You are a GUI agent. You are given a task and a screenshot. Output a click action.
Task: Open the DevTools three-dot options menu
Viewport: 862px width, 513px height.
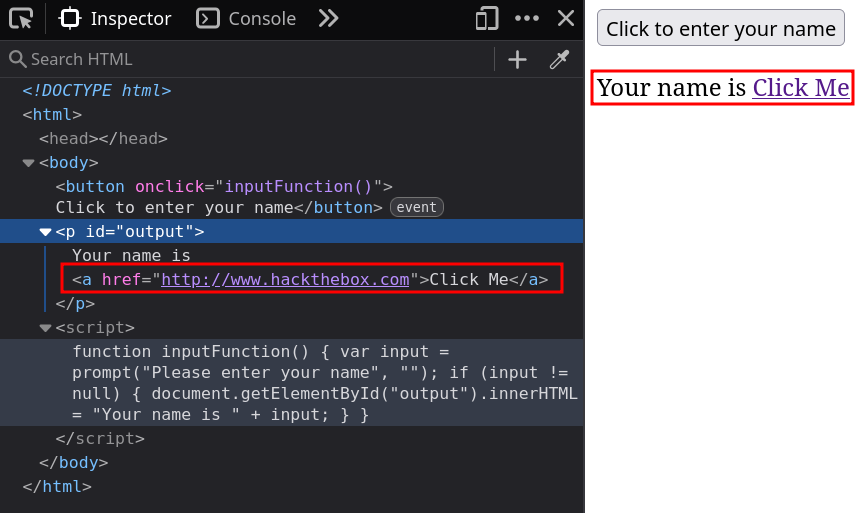pos(527,18)
